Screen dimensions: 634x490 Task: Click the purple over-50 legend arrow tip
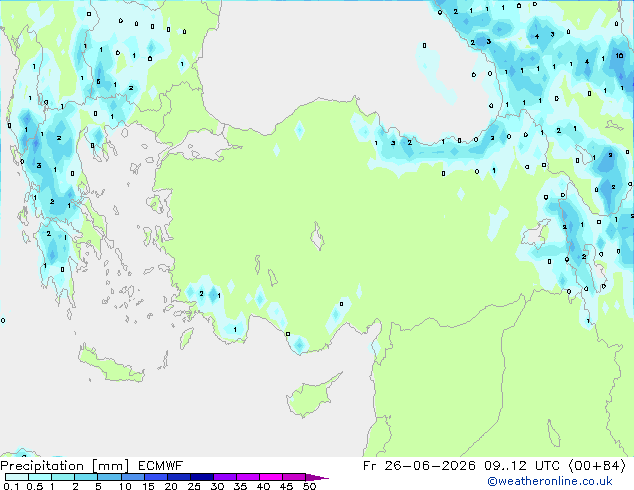(x=317, y=477)
